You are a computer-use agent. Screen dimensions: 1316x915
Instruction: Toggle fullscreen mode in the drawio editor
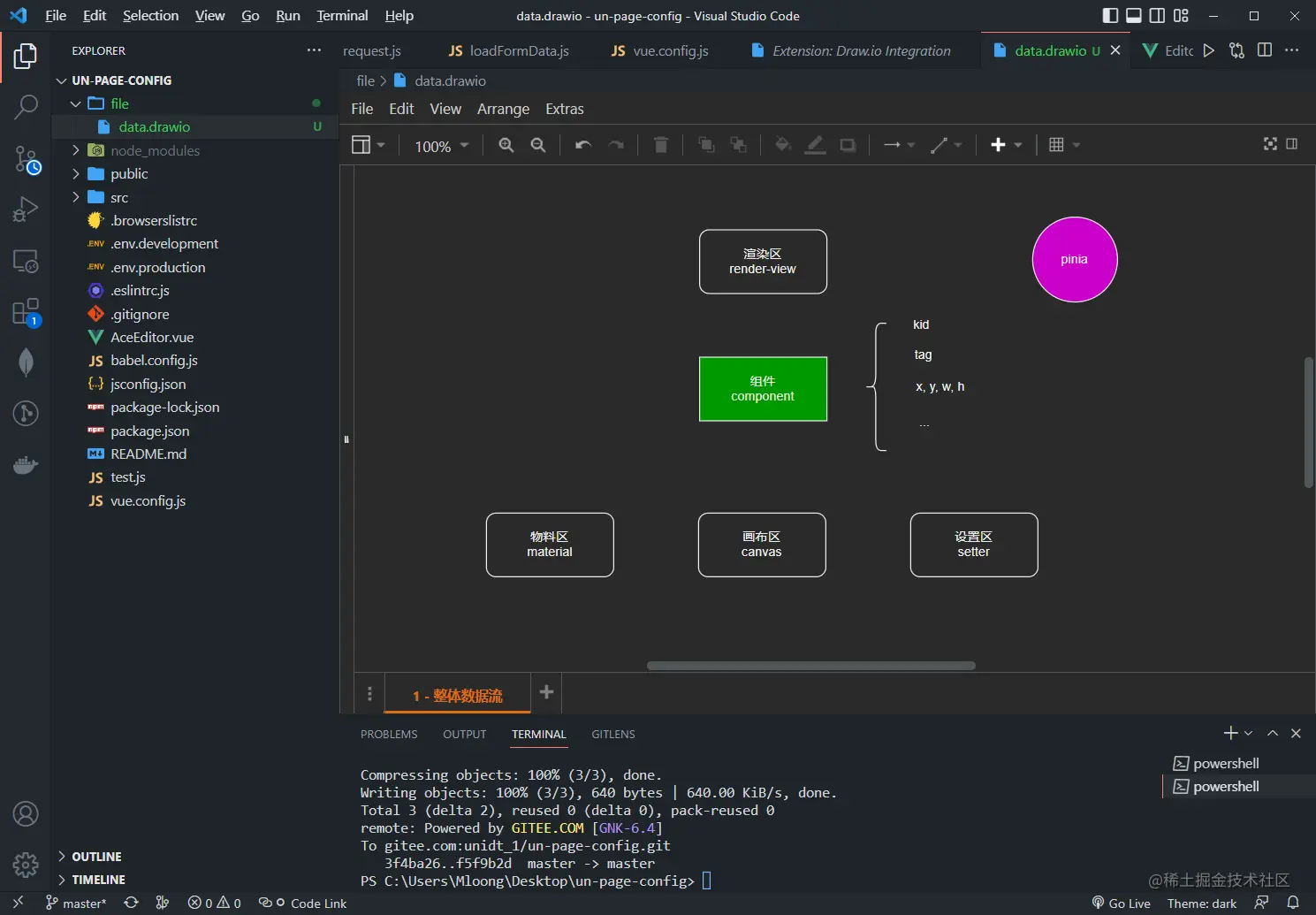1270,144
